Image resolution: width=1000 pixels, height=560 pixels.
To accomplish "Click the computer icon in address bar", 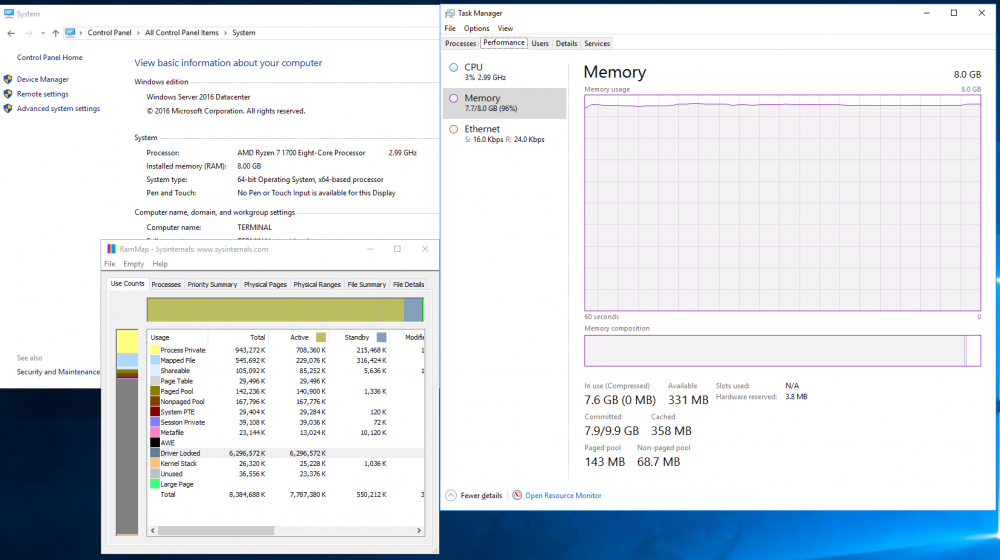I will click(70, 33).
